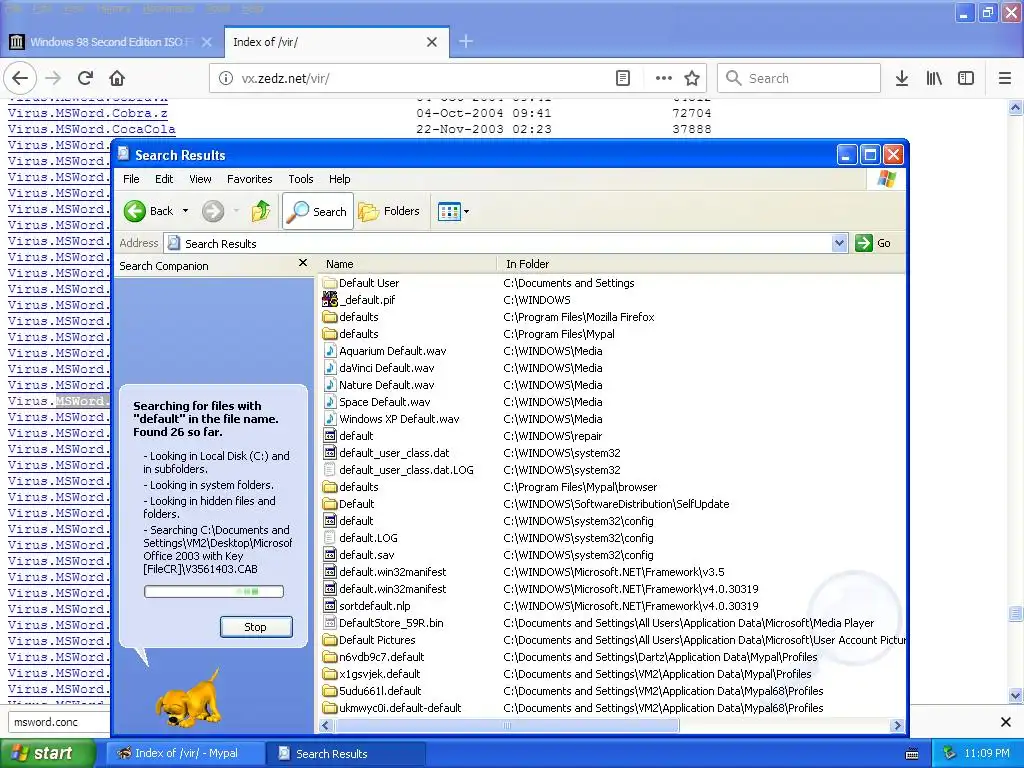Switch to Index of /vir/ - Mypal taskbar button
Screen dimensions: 1024x768
coord(185,754)
